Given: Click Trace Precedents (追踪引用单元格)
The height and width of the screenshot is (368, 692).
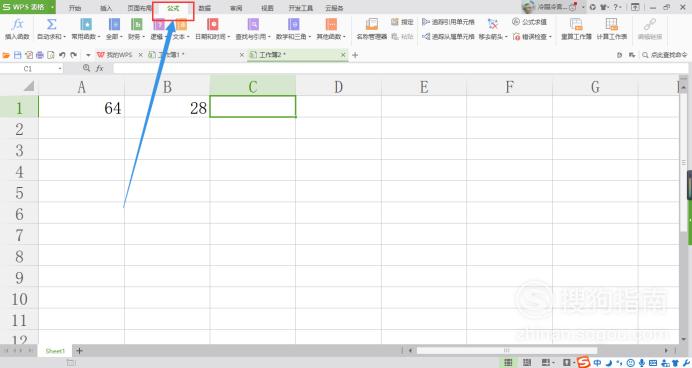Looking at the screenshot, I should pos(448,22).
